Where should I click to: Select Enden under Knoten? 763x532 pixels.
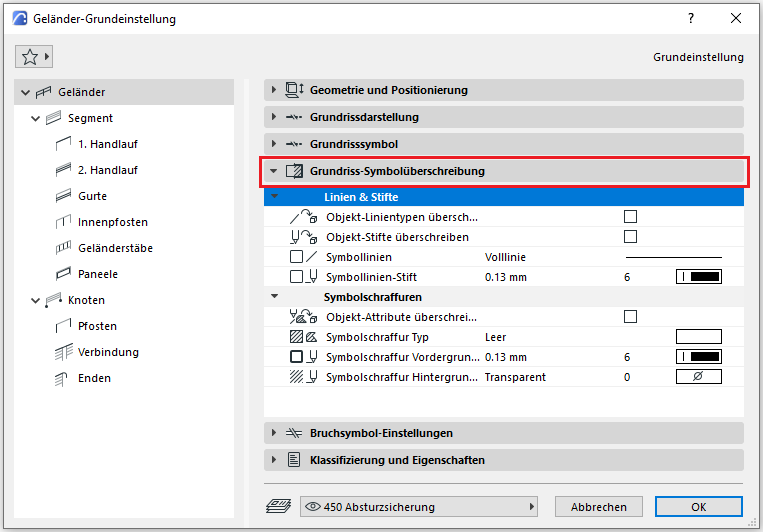point(94,378)
